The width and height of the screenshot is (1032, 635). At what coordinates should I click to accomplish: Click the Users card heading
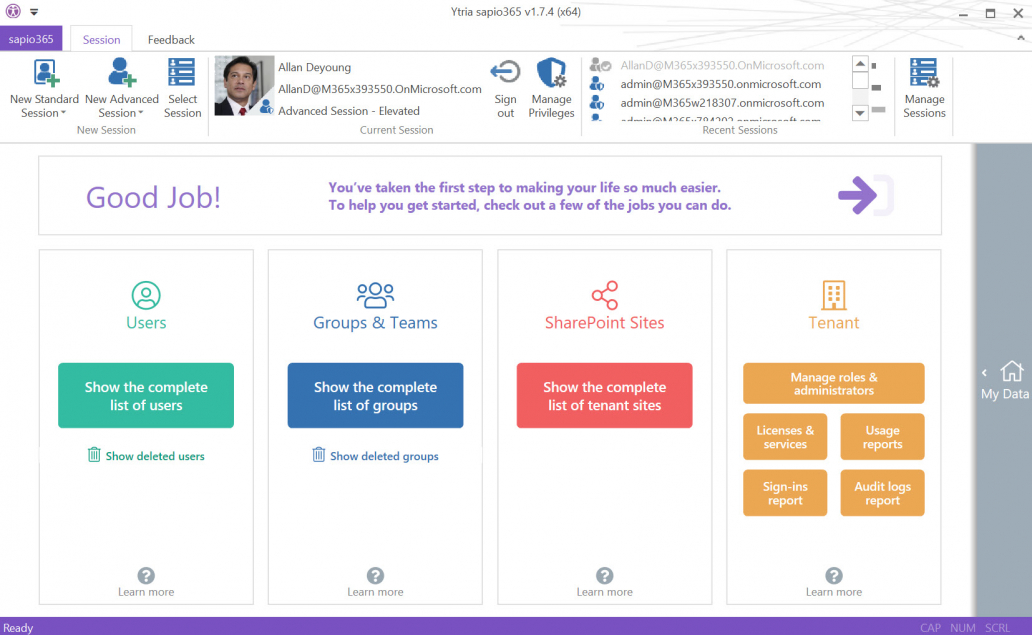click(x=146, y=323)
